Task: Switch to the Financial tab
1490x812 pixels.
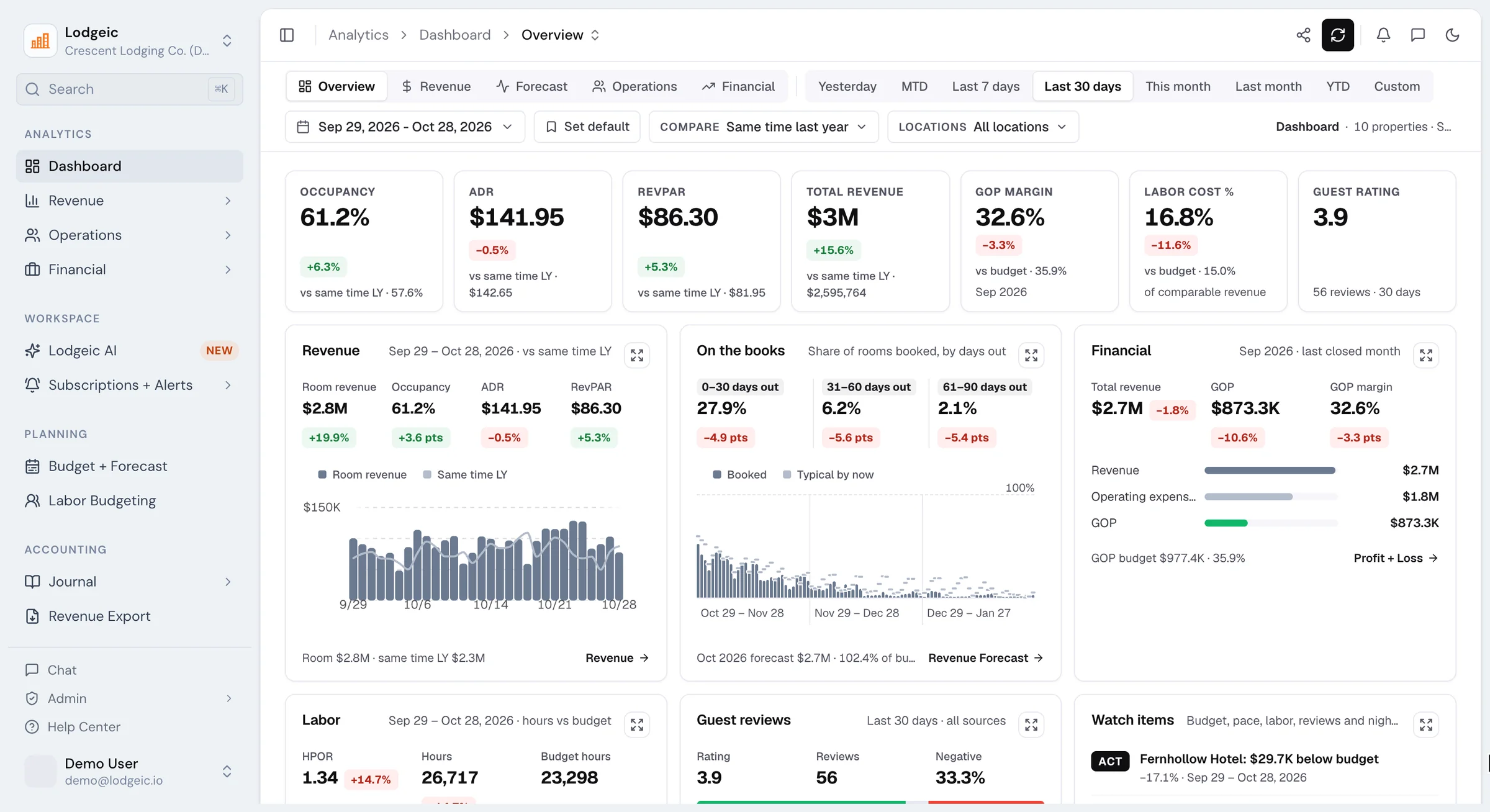Action: click(x=738, y=86)
